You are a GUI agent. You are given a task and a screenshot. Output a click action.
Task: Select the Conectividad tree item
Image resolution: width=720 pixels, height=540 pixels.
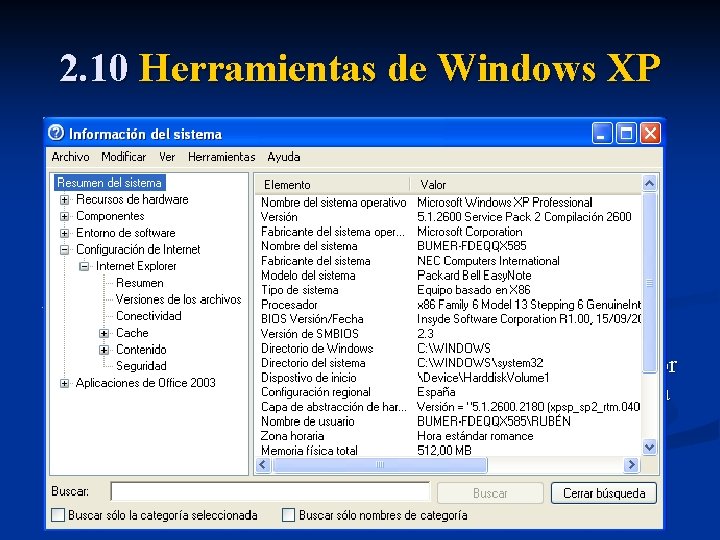tap(149, 316)
